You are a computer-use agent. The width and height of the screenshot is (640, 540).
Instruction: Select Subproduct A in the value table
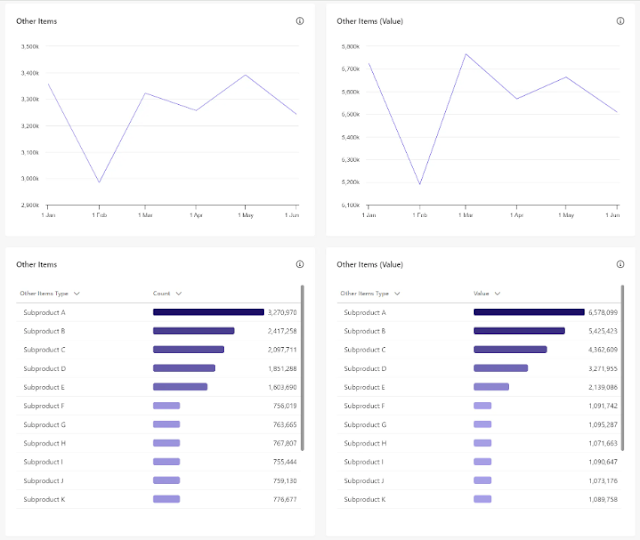click(x=364, y=312)
